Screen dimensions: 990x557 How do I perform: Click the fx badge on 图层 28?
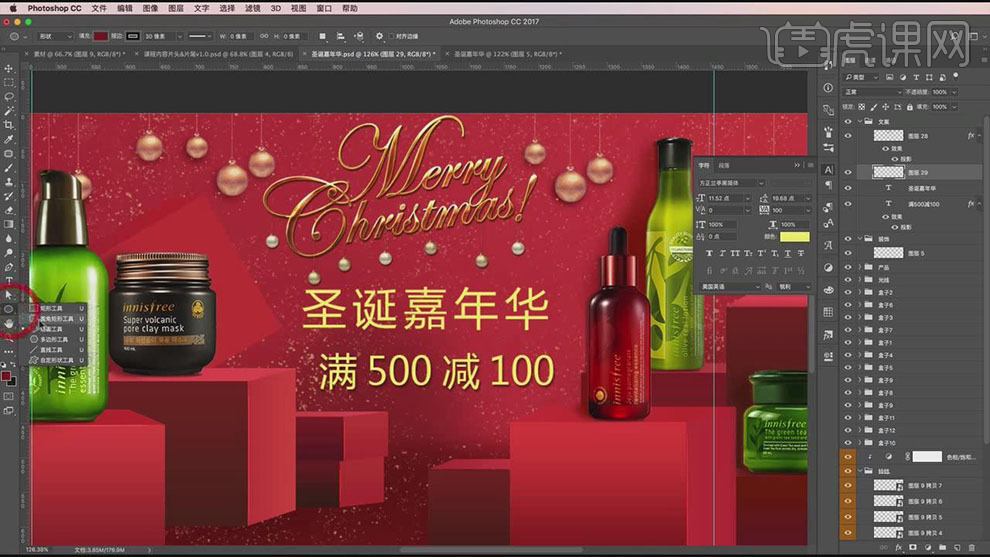[971, 136]
